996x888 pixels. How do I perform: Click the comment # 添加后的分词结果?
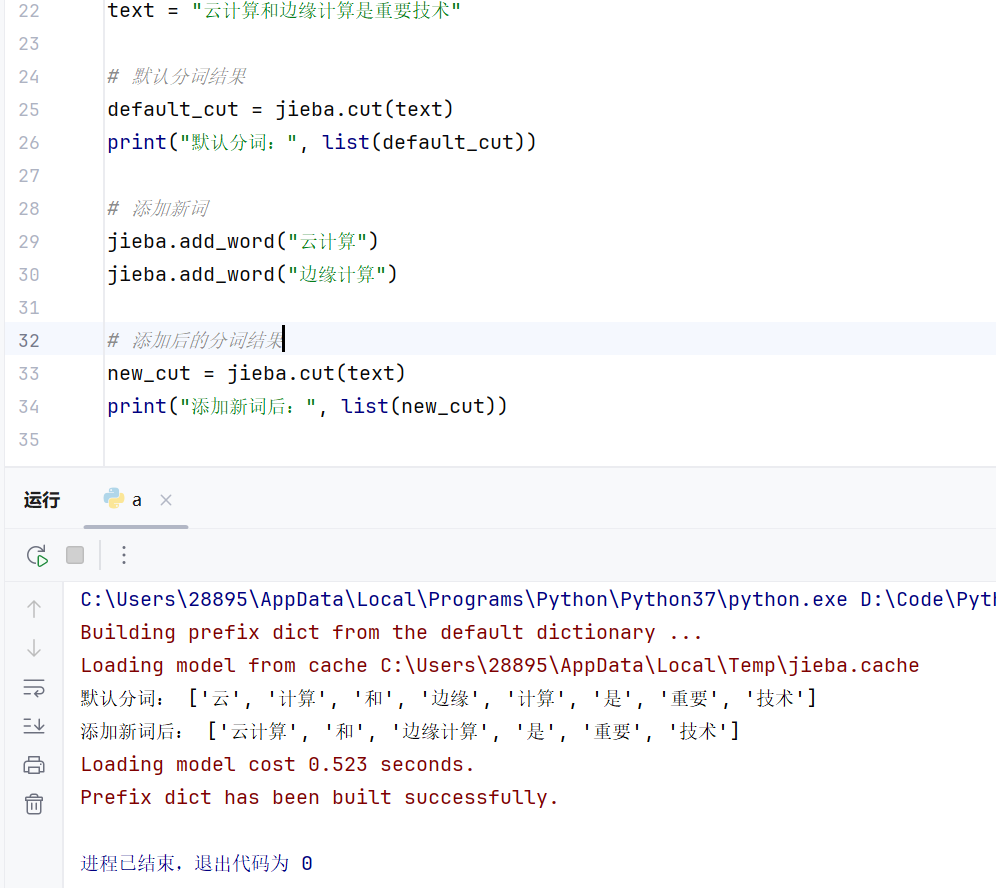pos(195,341)
